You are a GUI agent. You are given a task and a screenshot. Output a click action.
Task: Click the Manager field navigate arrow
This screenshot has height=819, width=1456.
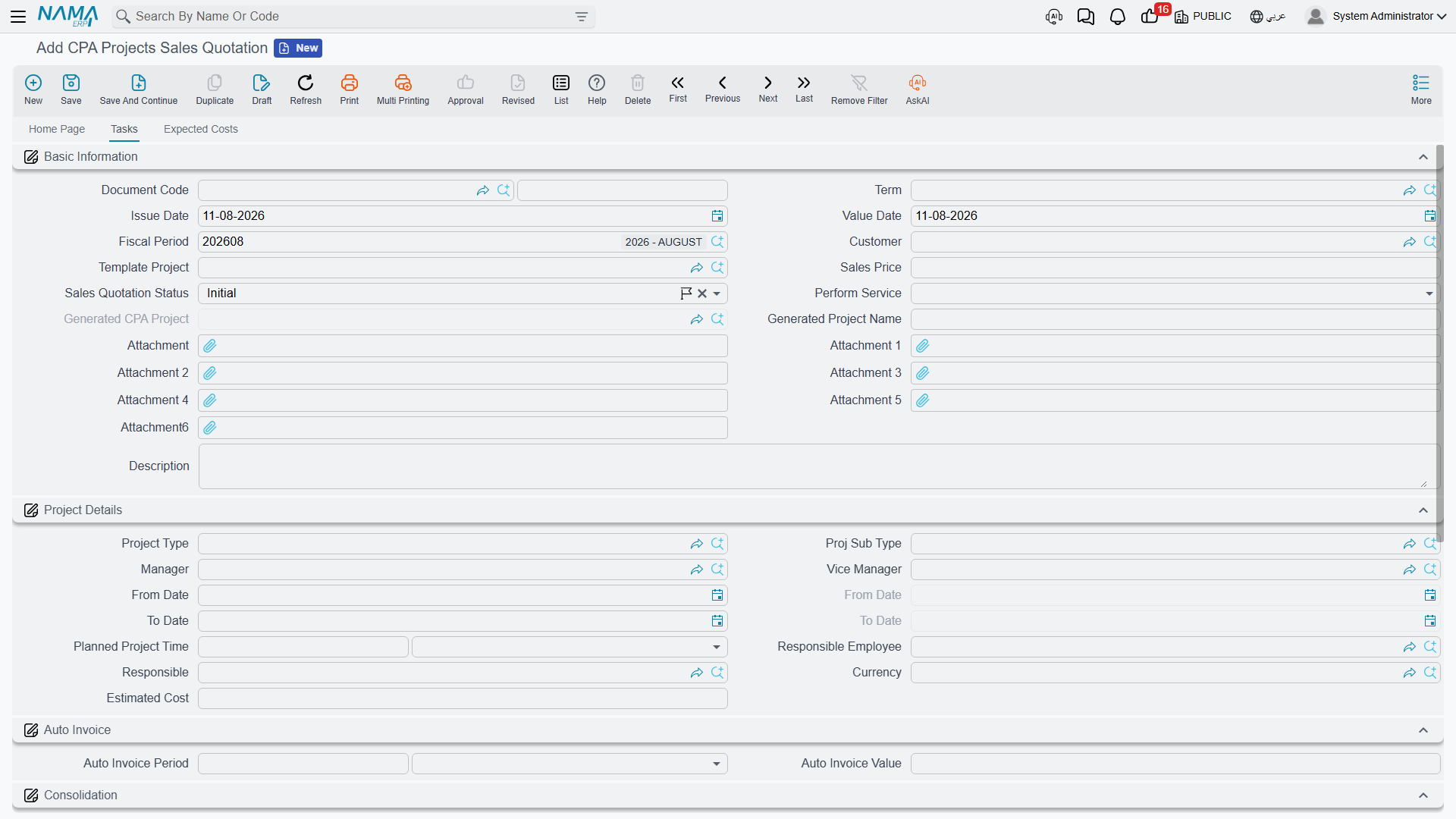point(697,570)
